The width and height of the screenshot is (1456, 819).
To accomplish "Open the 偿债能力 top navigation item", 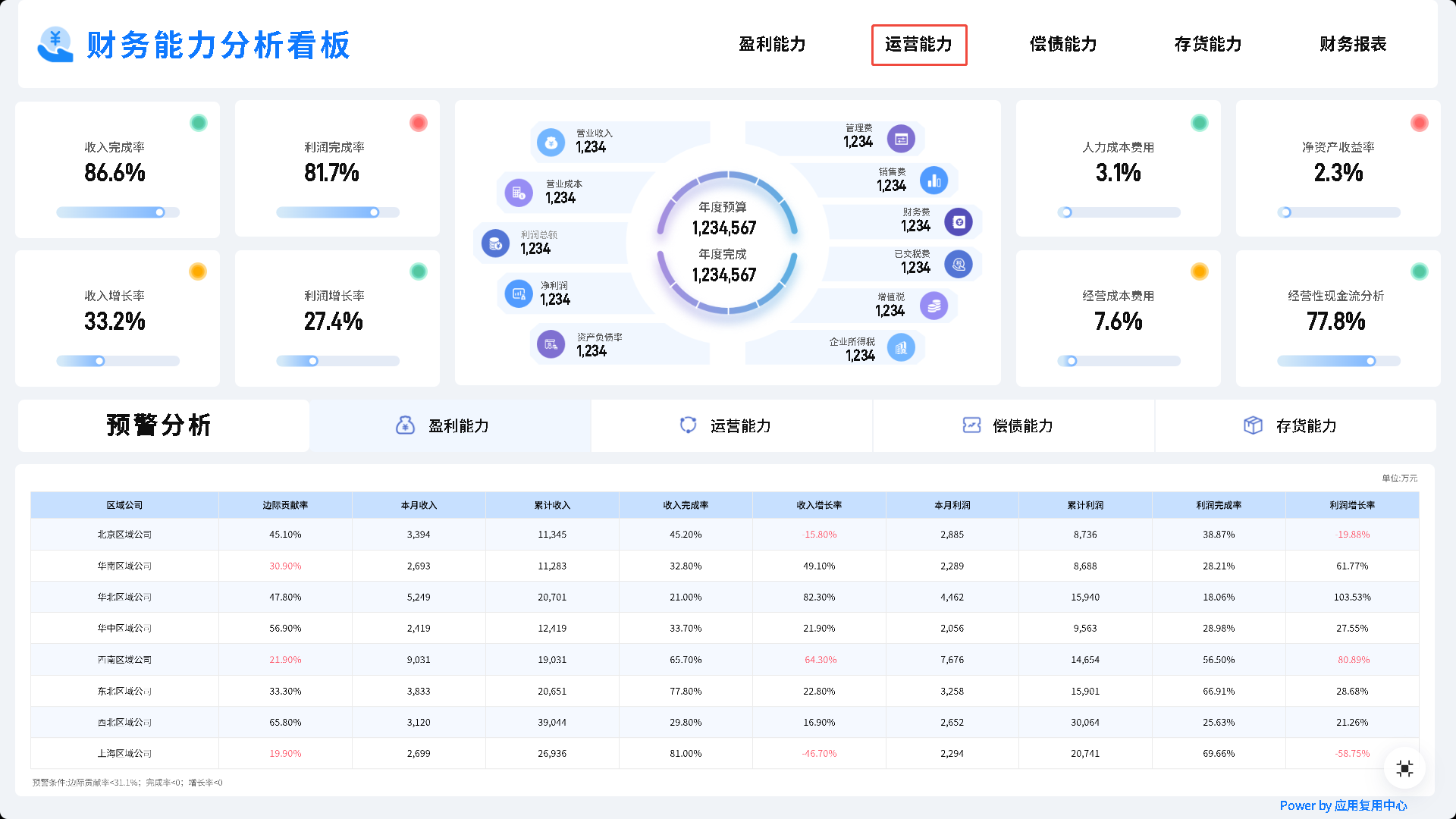I will [1062, 45].
